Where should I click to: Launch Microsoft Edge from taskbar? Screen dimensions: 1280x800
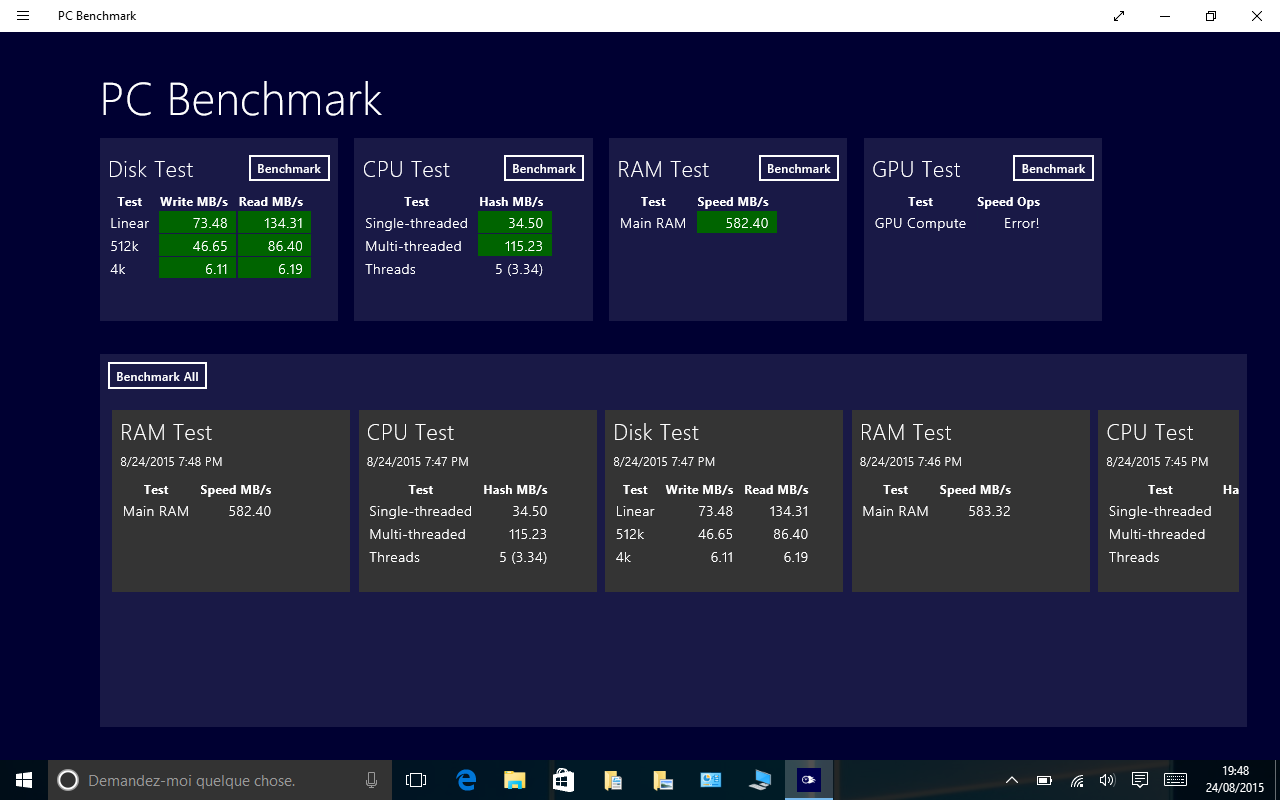(465, 780)
